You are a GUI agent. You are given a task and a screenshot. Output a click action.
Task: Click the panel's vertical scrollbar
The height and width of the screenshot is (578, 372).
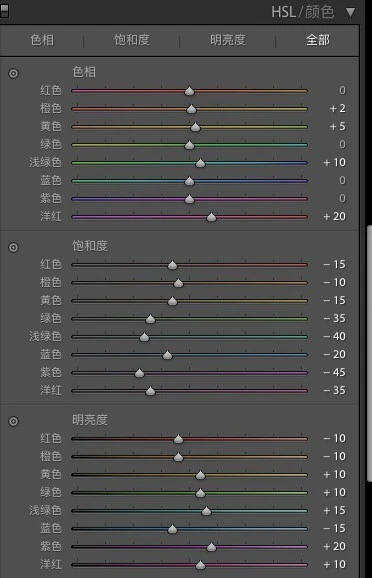369,354
